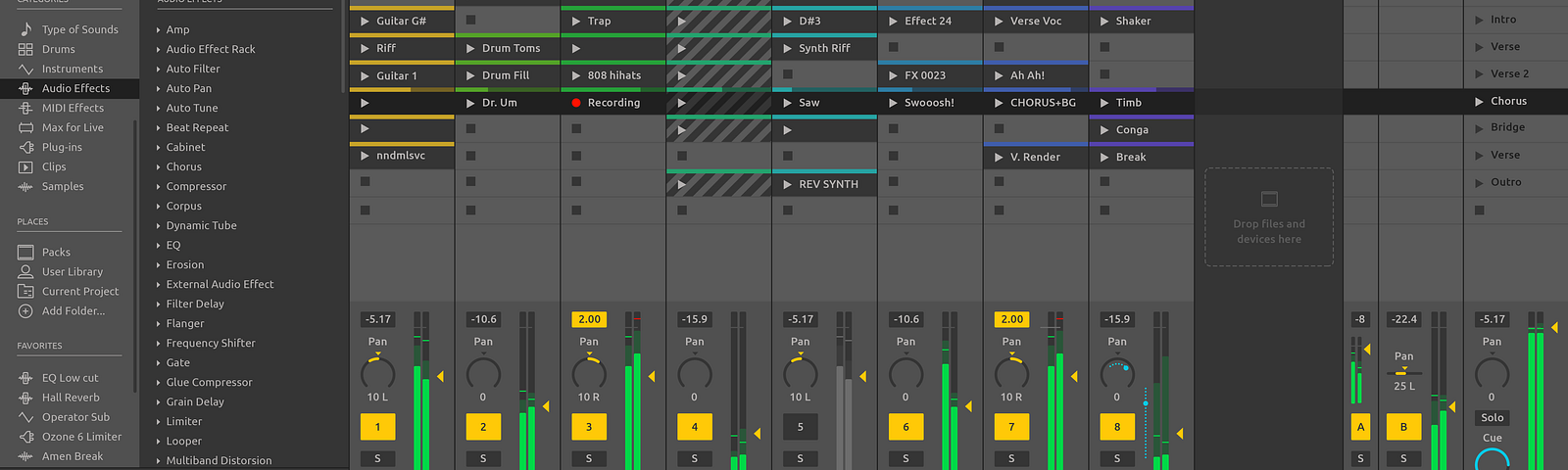Adjust track 7 Pan knob
1568x470 pixels.
pos(1011,373)
